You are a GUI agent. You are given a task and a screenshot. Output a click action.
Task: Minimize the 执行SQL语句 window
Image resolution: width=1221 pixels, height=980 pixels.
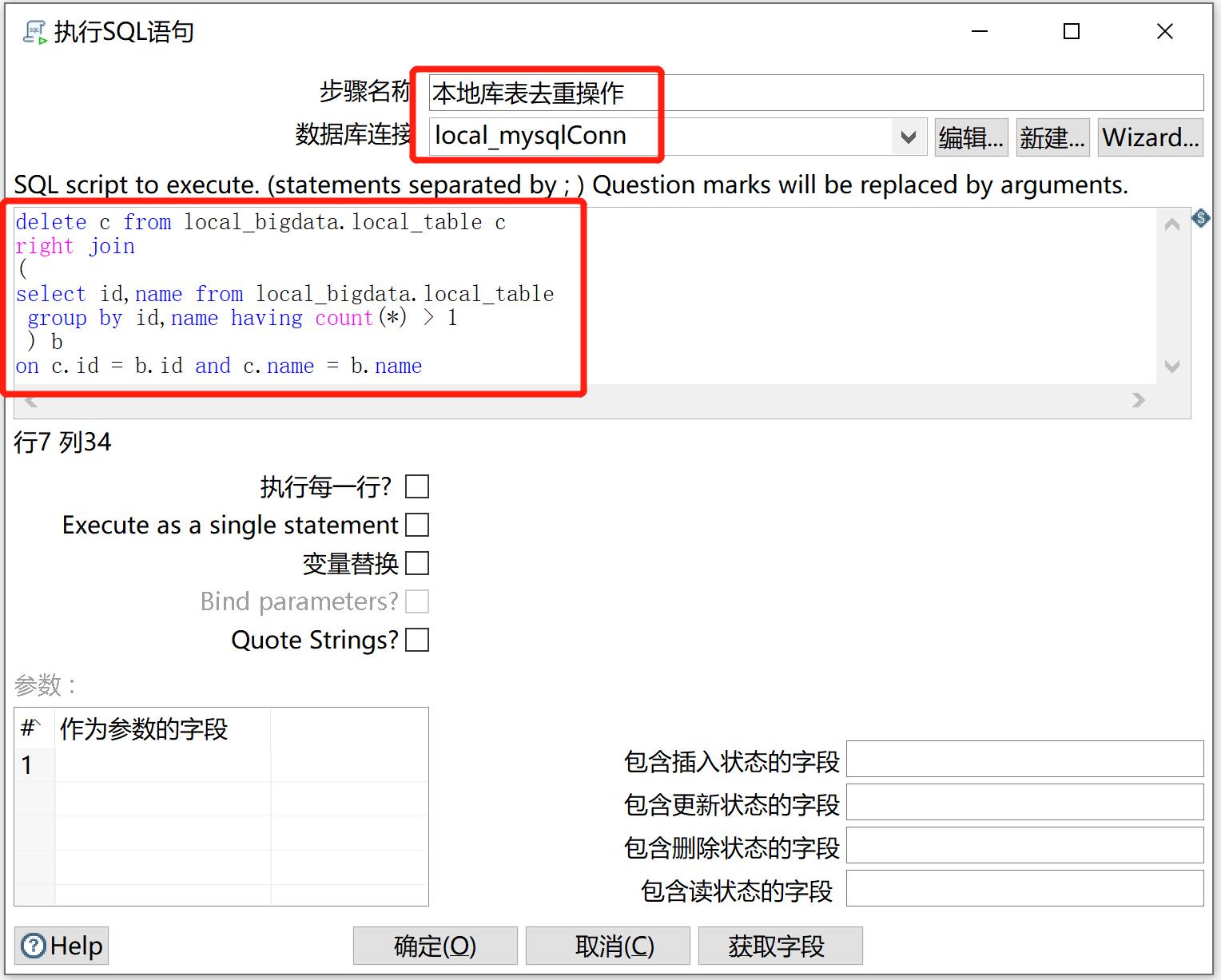980,31
